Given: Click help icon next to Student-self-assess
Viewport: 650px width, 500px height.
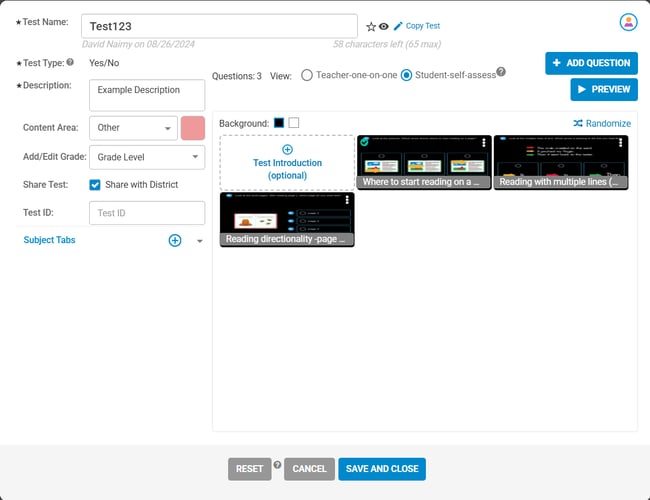Looking at the screenshot, I should click(x=501, y=72).
